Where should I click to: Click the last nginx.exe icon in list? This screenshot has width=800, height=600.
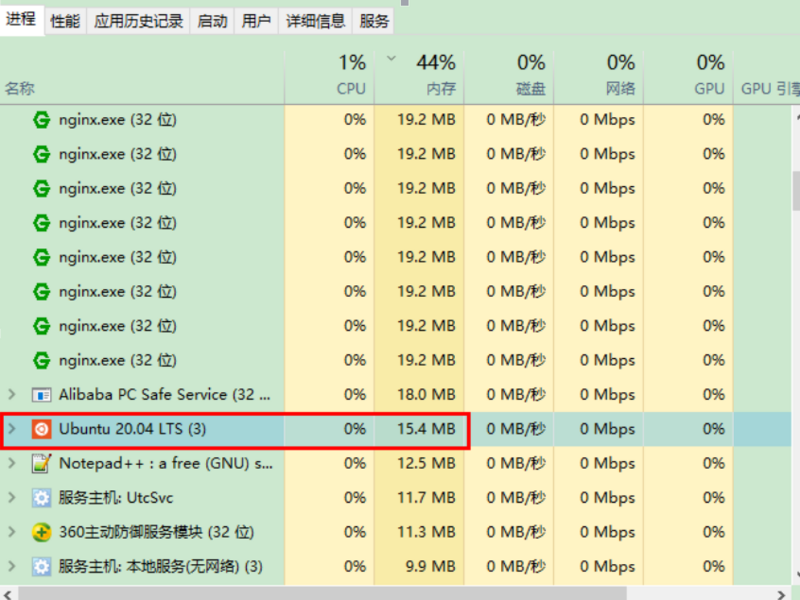41,360
